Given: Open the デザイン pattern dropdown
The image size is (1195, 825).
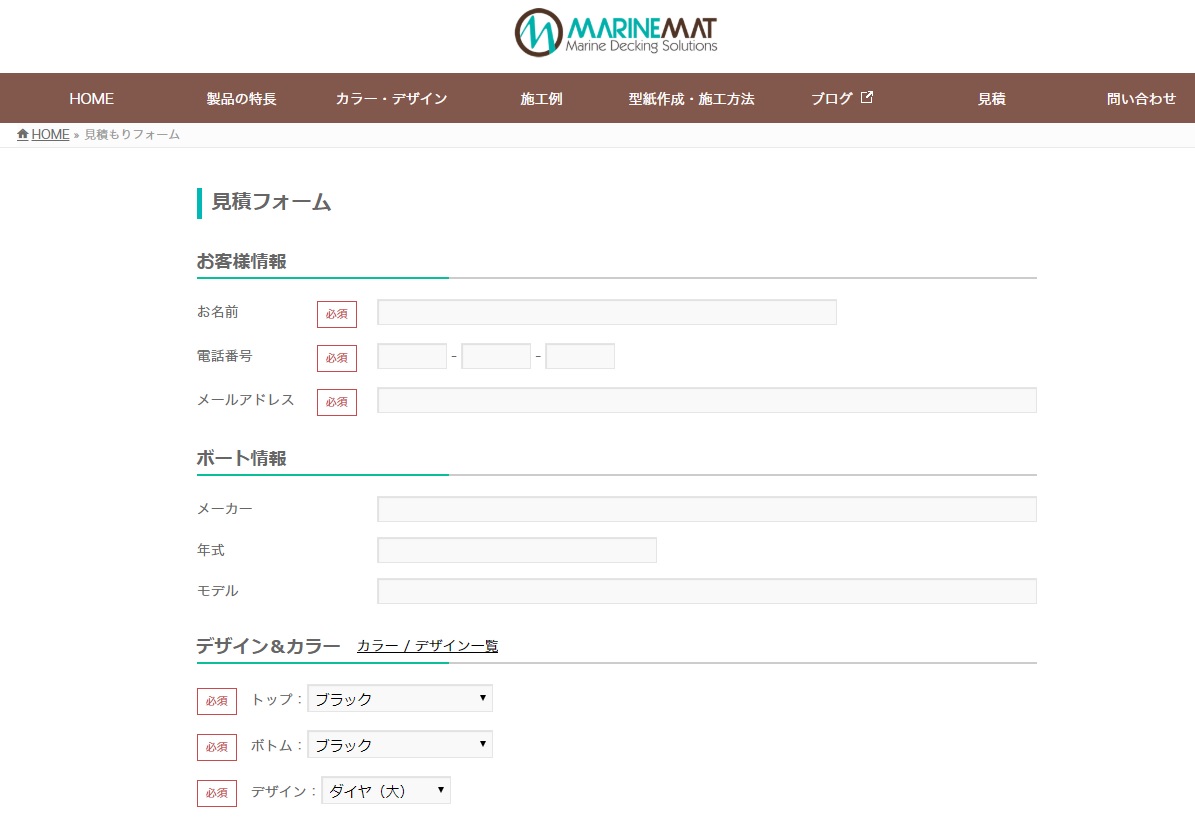Looking at the screenshot, I should 386,791.
